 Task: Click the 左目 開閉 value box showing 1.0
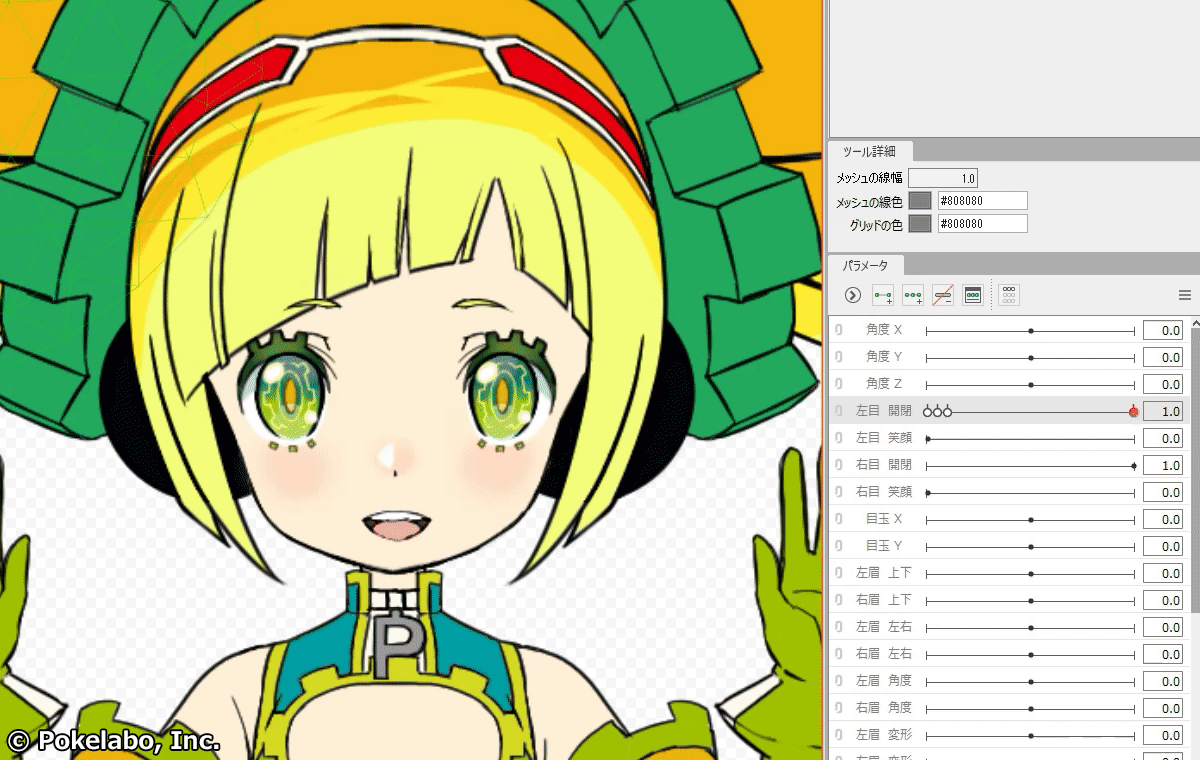point(1163,411)
